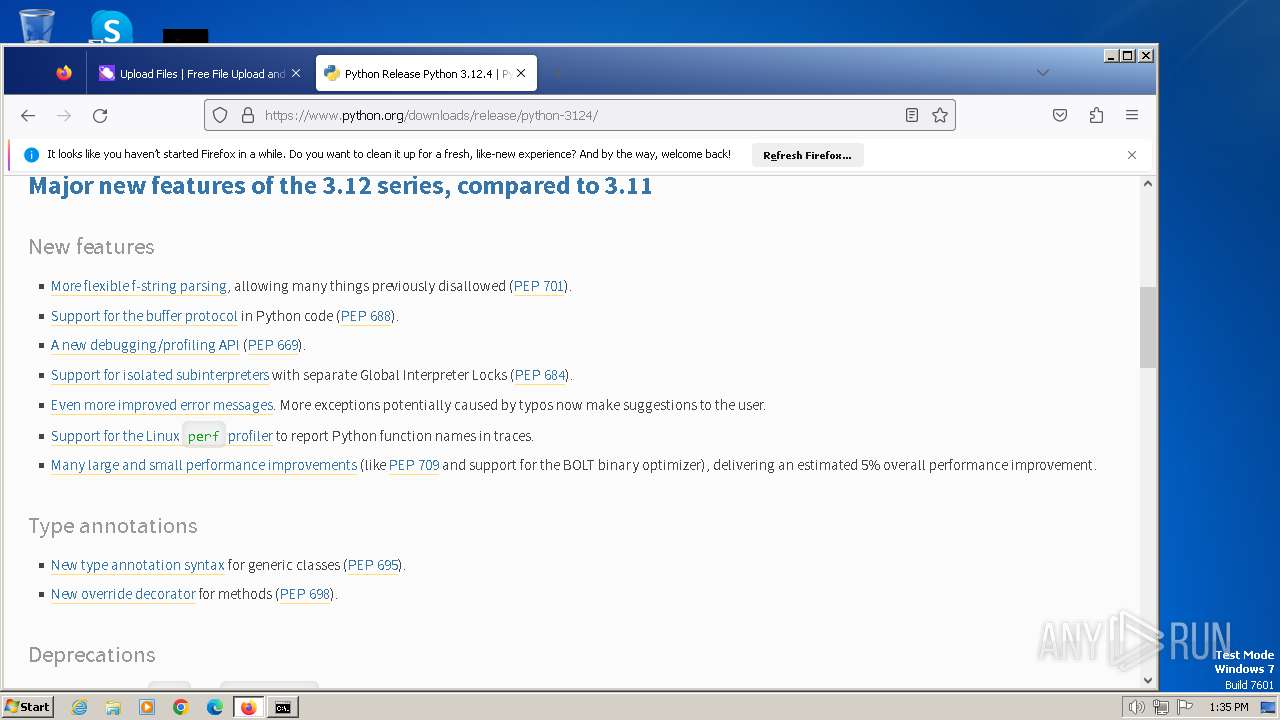Viewport: 1280px width, 720px height.
Task: Open Support for isolated subinterpreters link
Action: point(160,375)
